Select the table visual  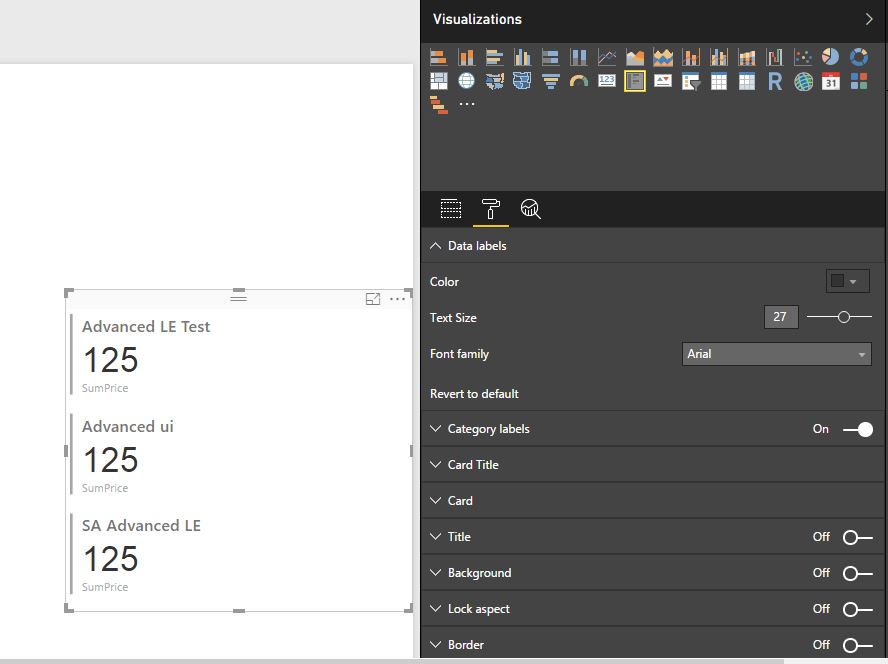(x=719, y=82)
